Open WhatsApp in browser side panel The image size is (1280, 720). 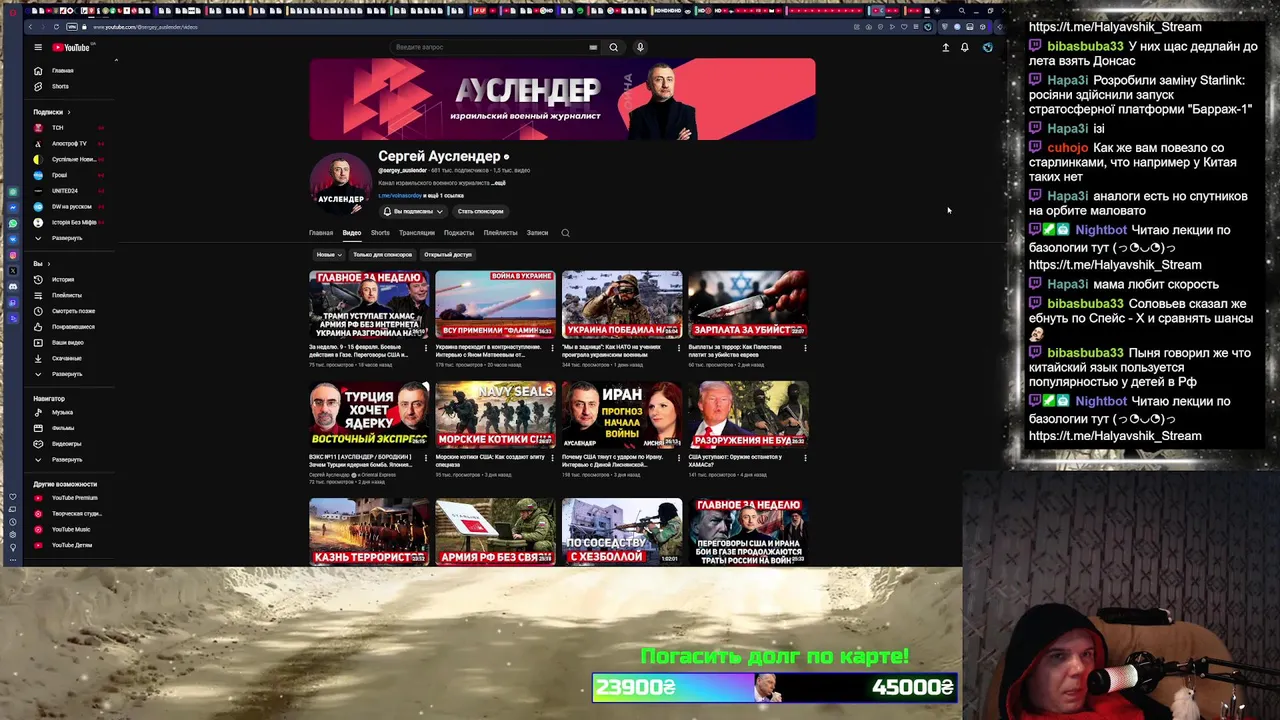click(x=13, y=223)
